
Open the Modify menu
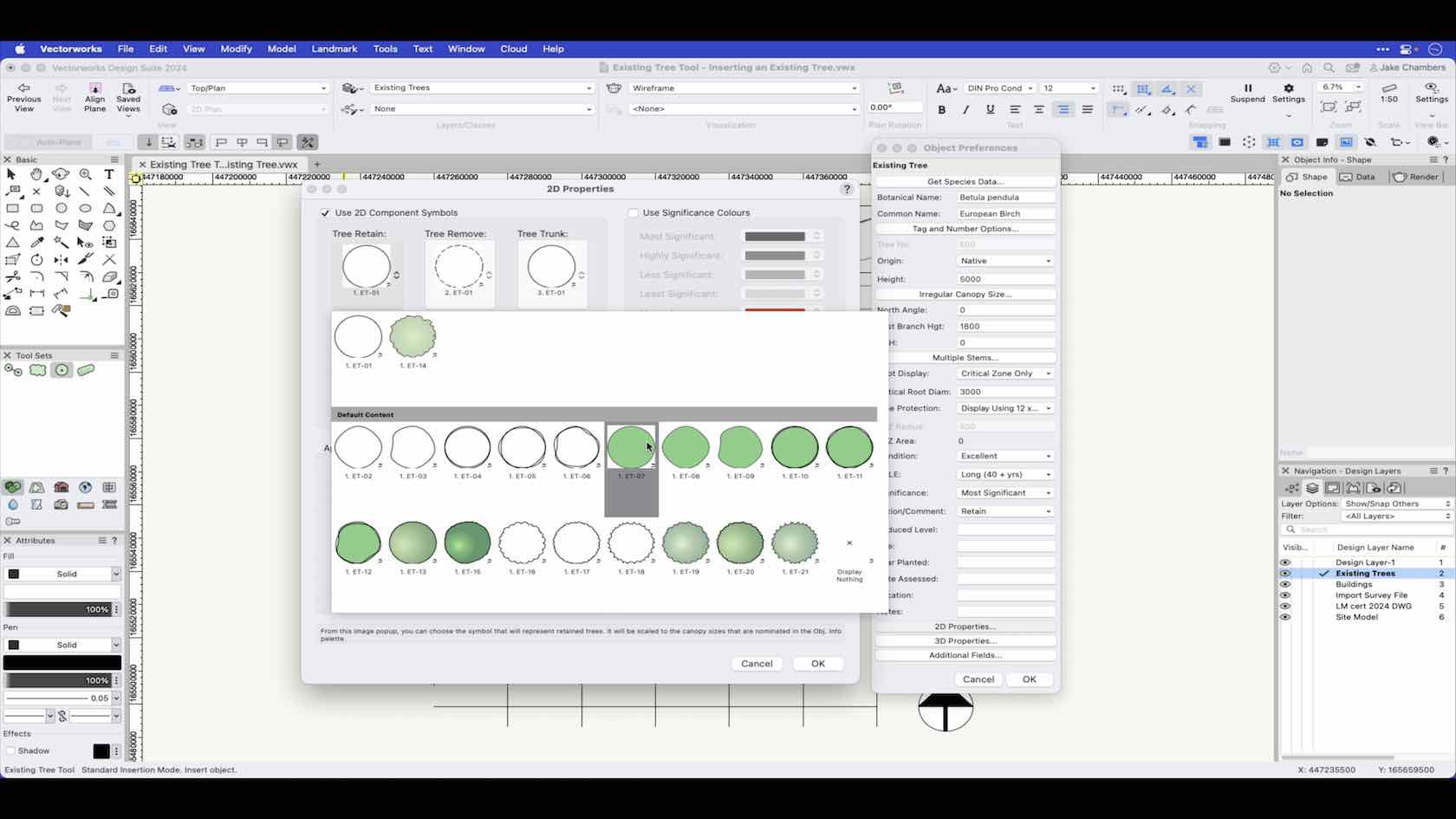(236, 49)
